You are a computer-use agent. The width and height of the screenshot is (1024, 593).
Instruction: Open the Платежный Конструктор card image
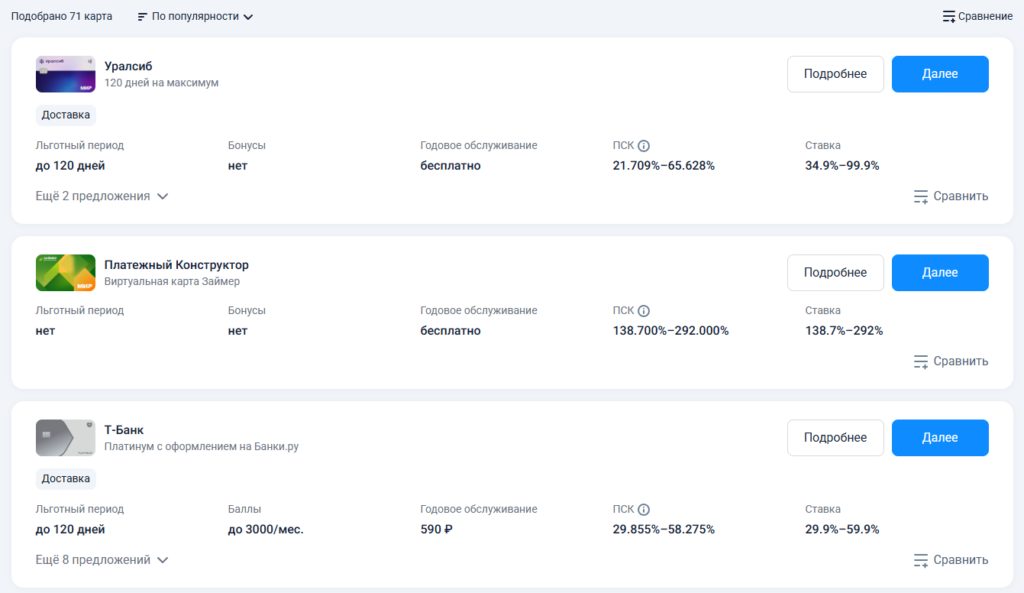point(65,272)
